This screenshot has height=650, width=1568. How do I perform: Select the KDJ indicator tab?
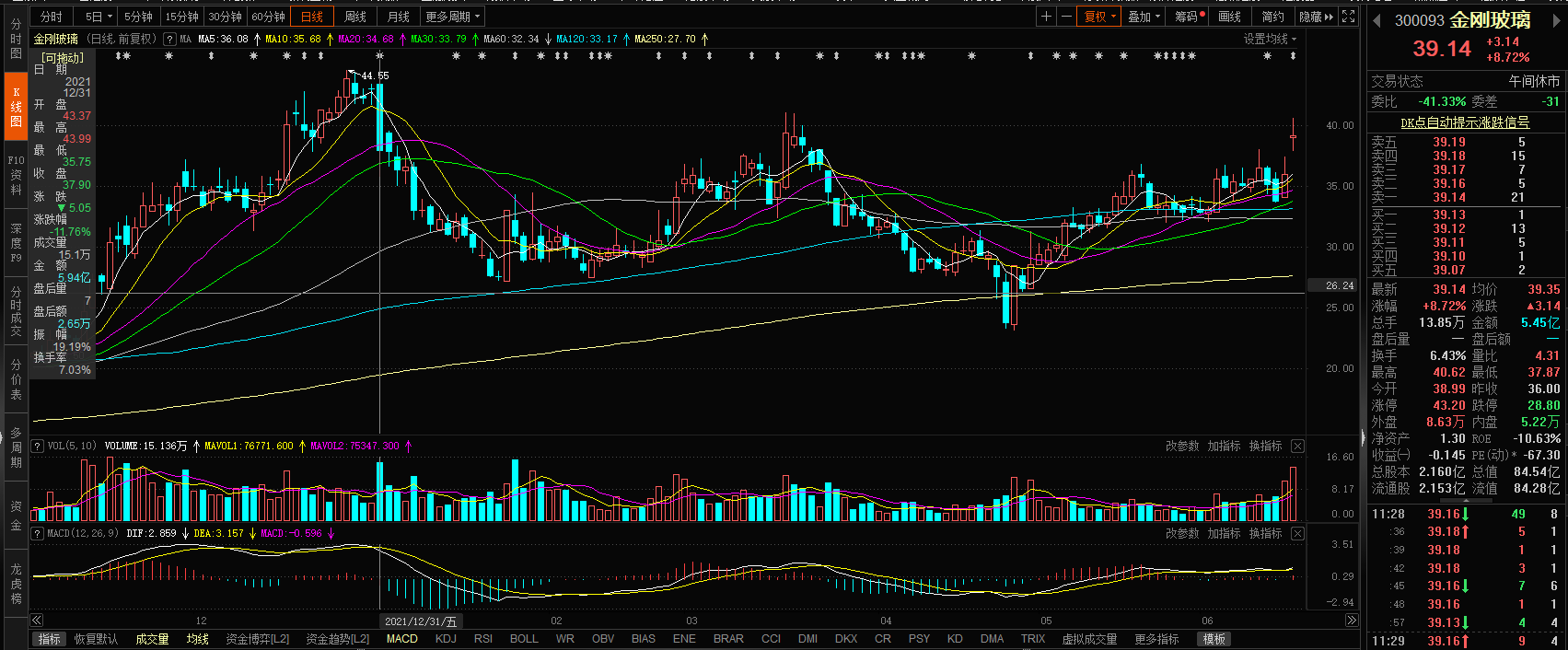(x=446, y=638)
